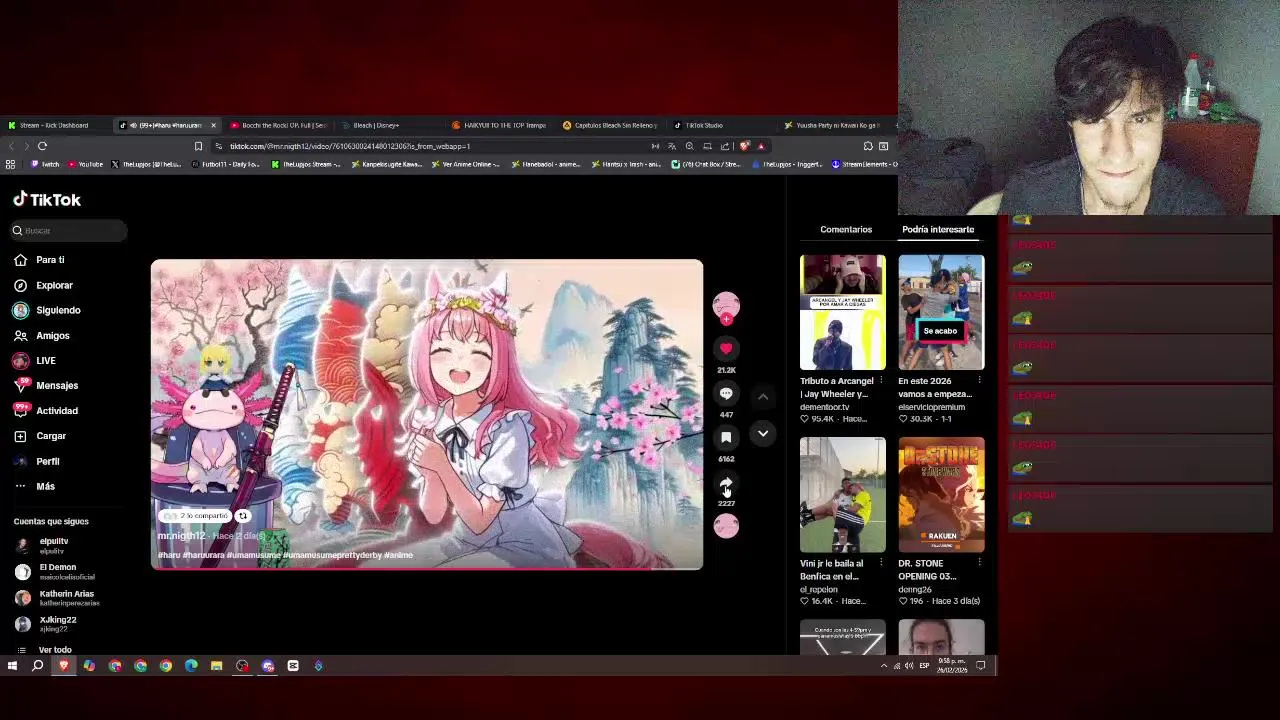Share the video using the arrow icon
1280x720 pixels.
click(x=726, y=482)
